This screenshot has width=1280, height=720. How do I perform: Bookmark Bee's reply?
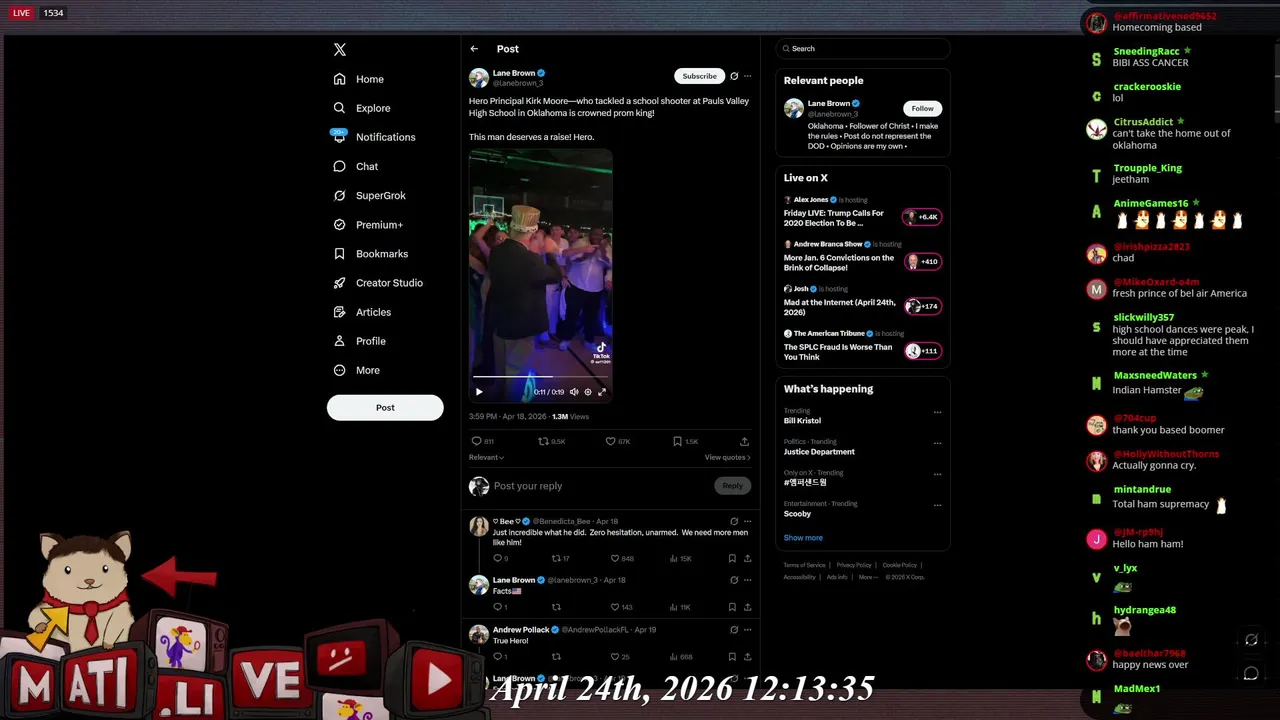tap(732, 559)
